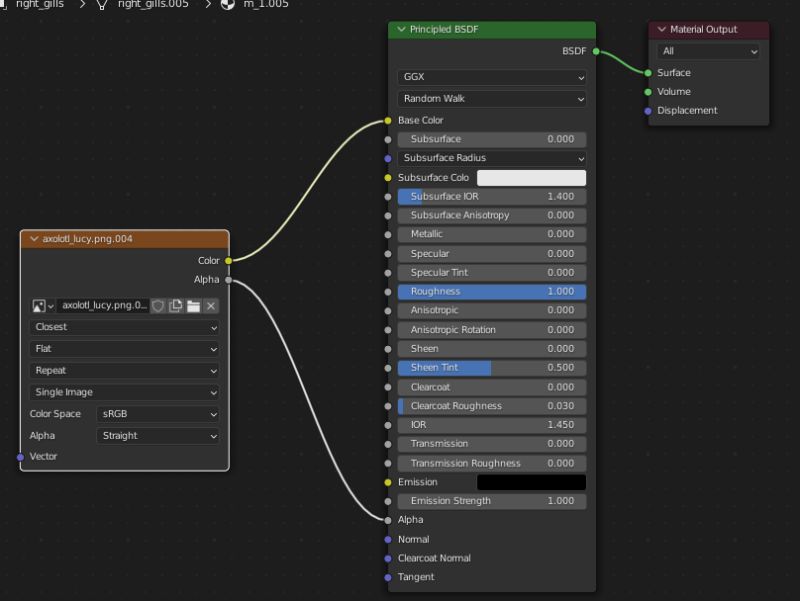This screenshot has height=601, width=800.
Task: Collapse the Principled BSDF node
Action: [402, 30]
